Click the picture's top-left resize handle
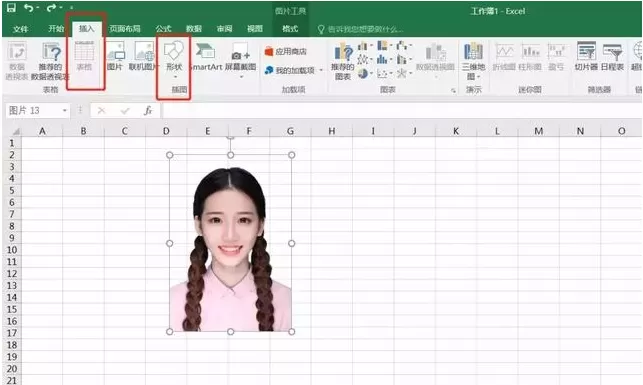643x385 pixels. coord(169,155)
